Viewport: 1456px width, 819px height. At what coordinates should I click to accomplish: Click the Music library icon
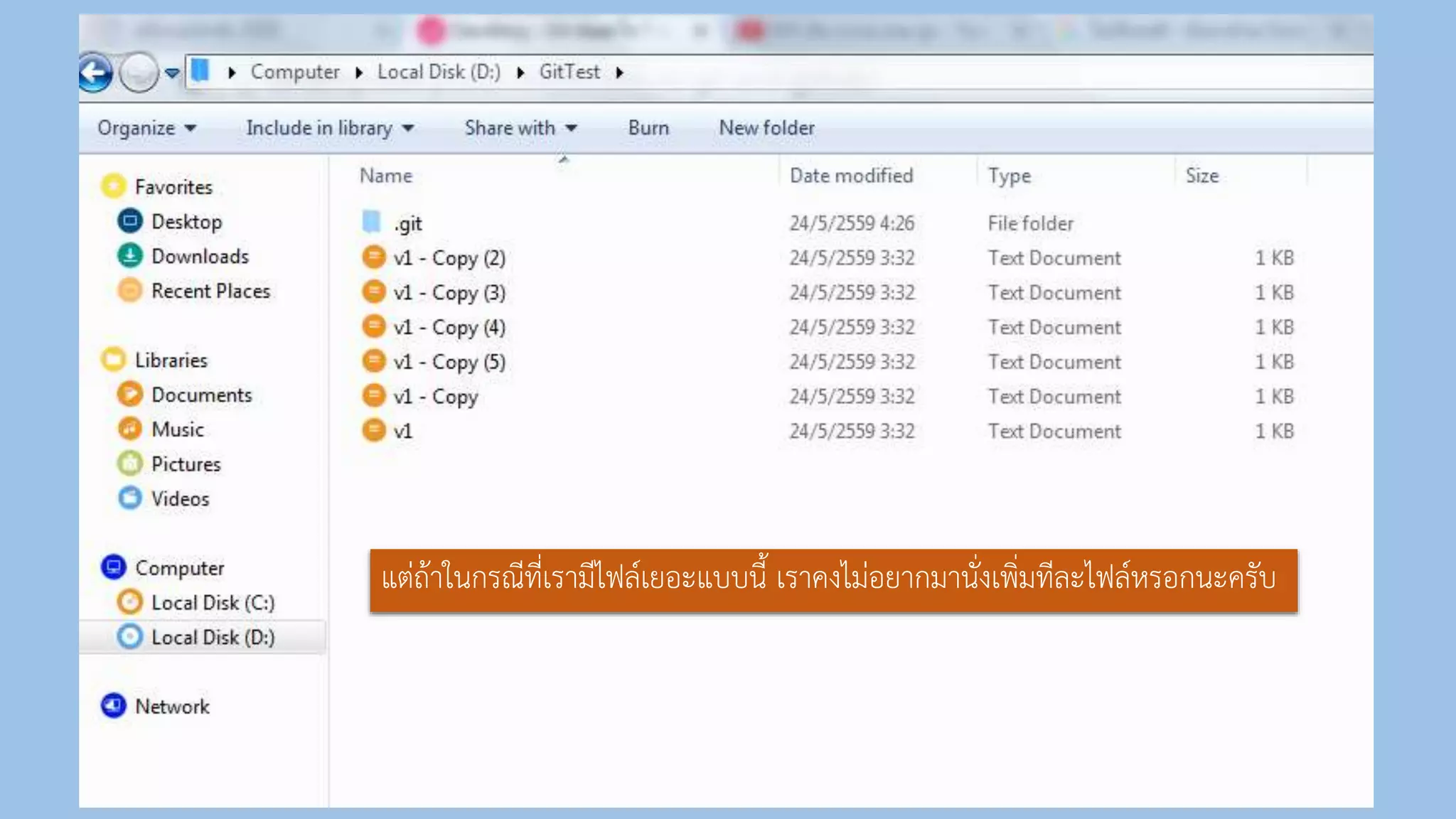129,429
